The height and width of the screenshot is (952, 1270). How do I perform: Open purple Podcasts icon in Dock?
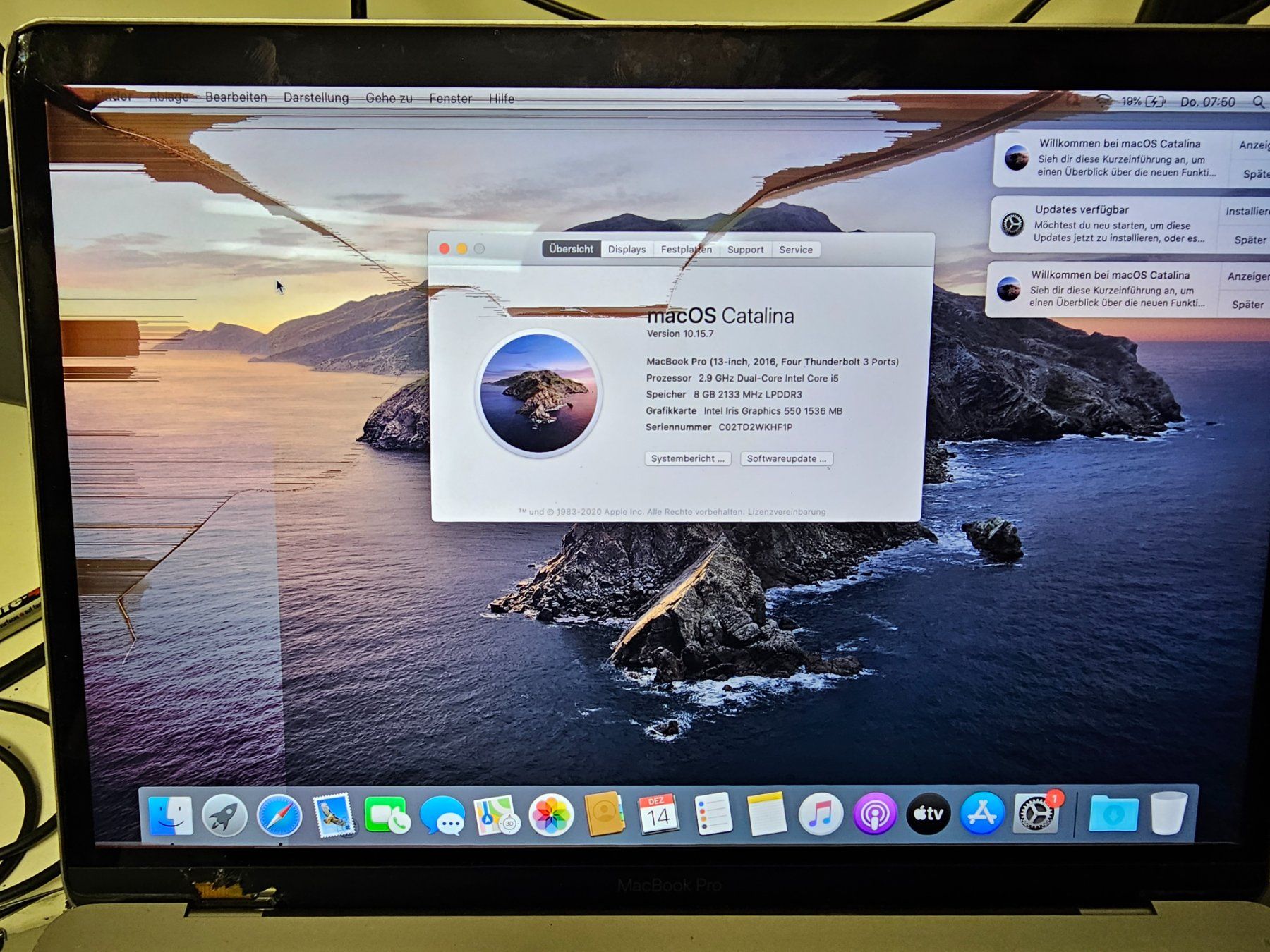tap(875, 814)
